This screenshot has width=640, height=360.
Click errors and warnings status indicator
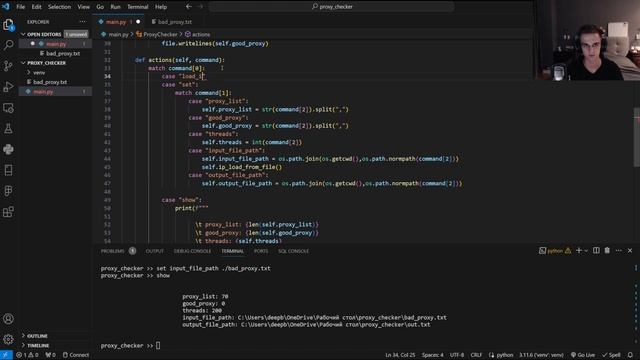[x=27, y=355]
